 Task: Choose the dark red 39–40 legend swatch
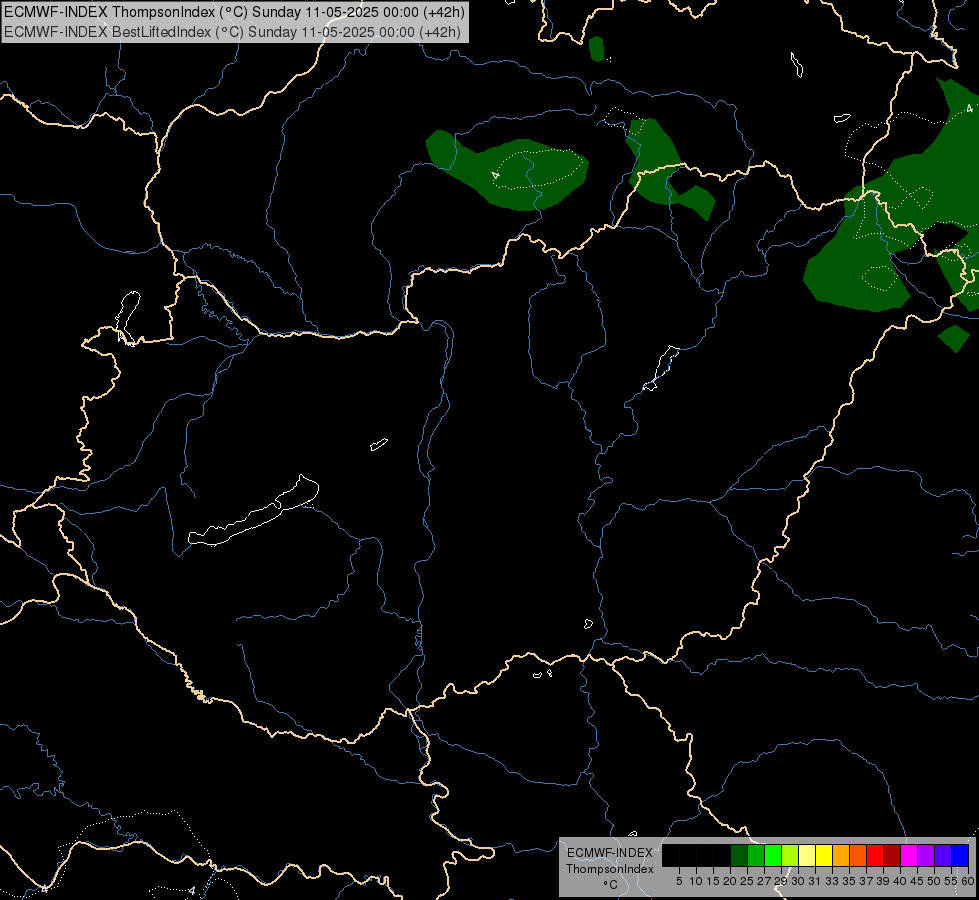coord(892,855)
